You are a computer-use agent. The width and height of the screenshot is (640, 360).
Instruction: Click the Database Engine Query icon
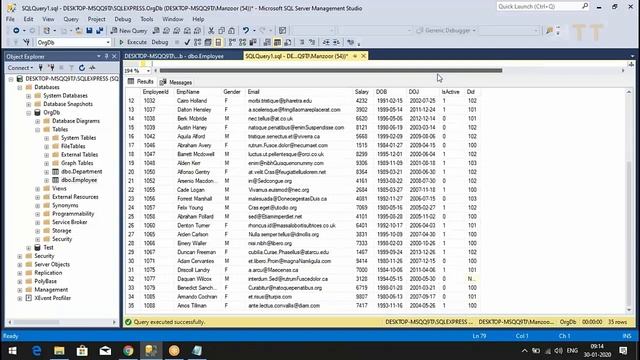coord(156,31)
